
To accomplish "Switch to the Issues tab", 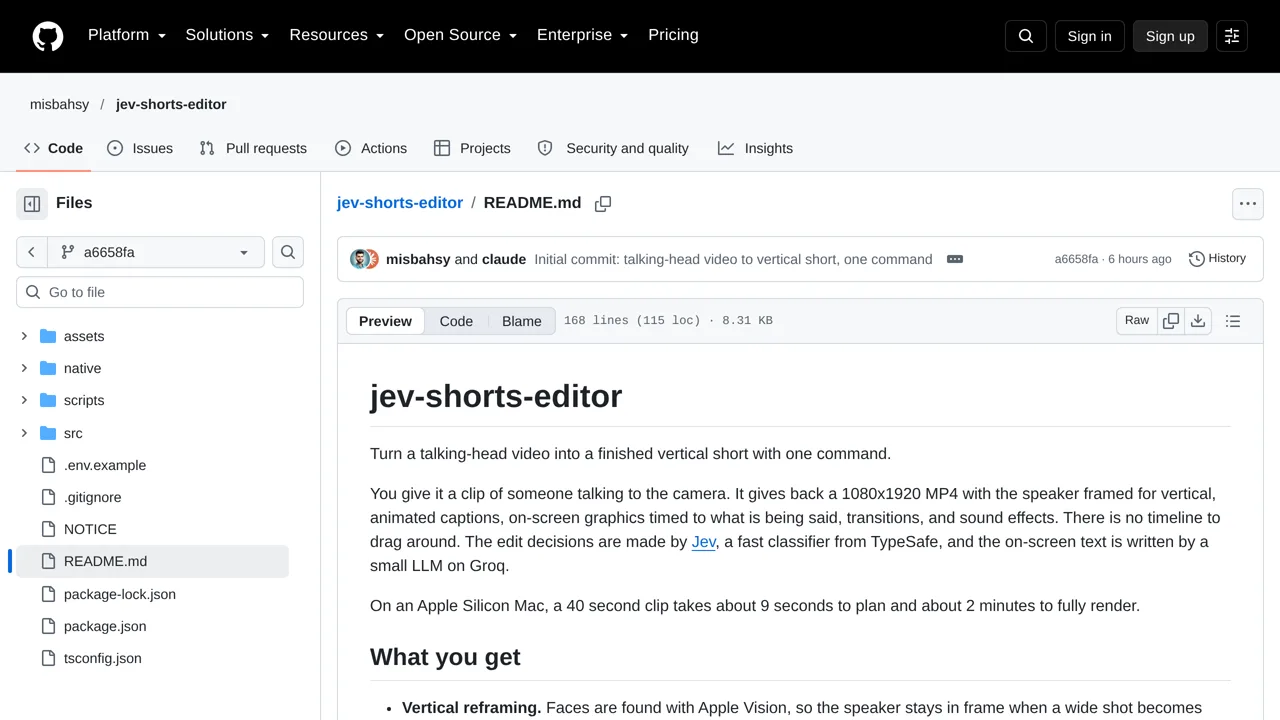I will point(140,148).
